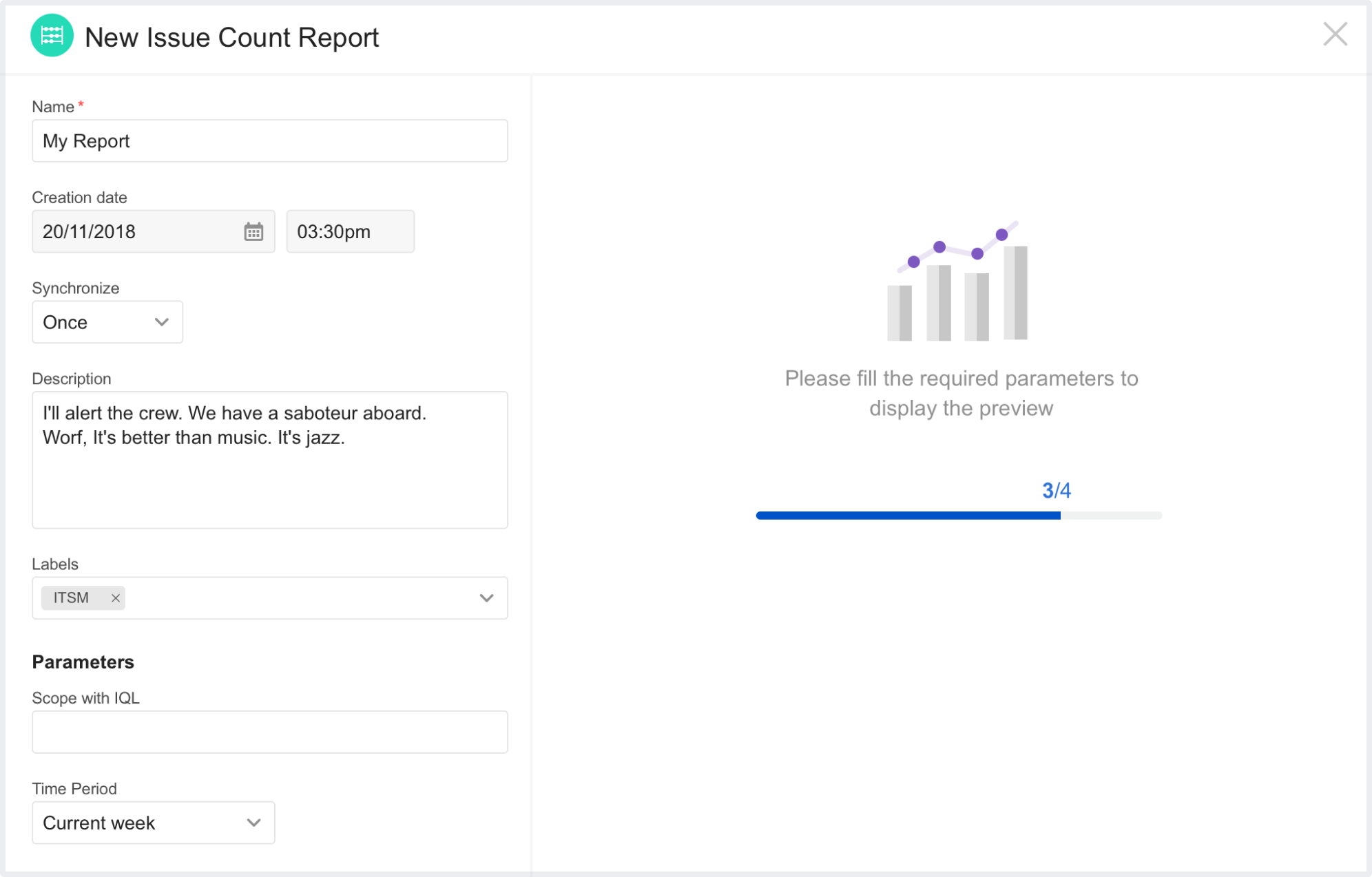
Task: Click inside the Description text area
Action: 269,475
